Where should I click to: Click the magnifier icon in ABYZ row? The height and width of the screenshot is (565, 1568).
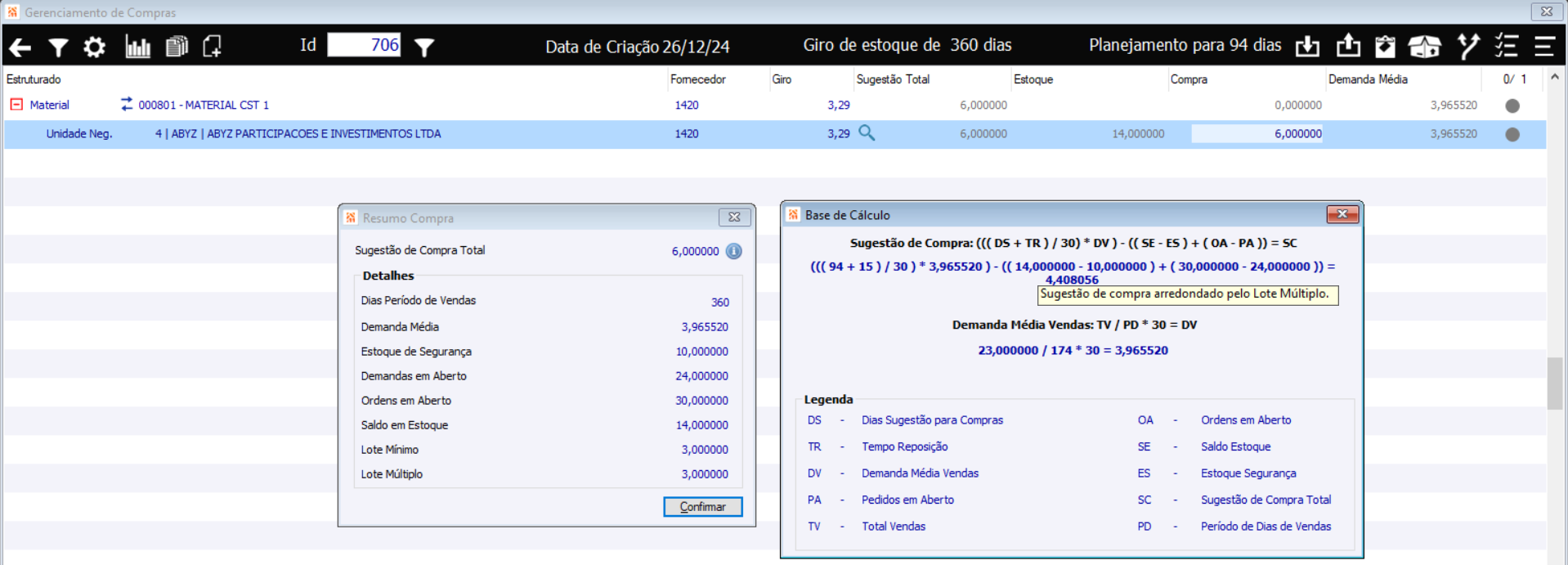pos(867,132)
